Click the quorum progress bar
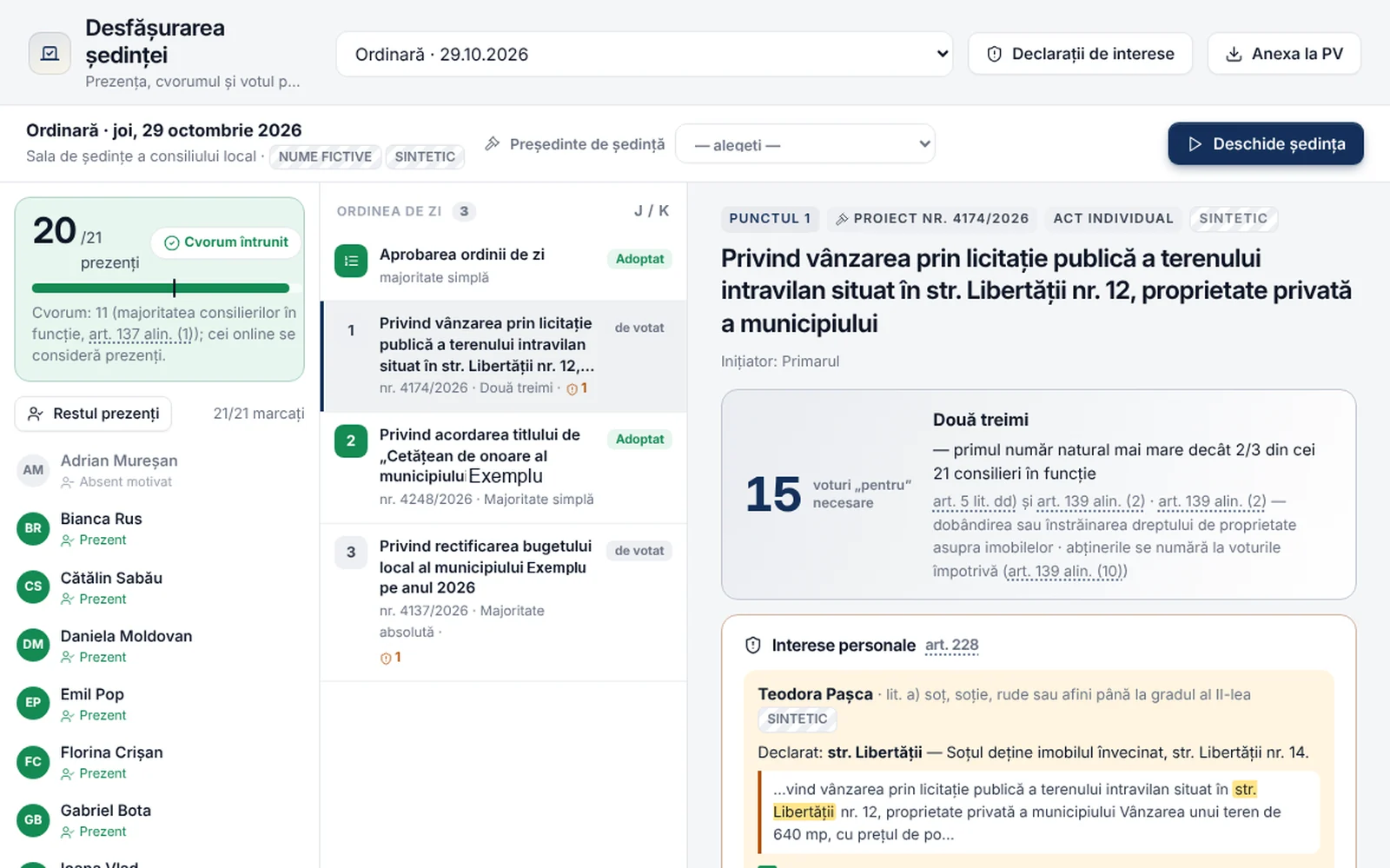Image resolution: width=1390 pixels, height=868 pixels. [x=161, y=288]
